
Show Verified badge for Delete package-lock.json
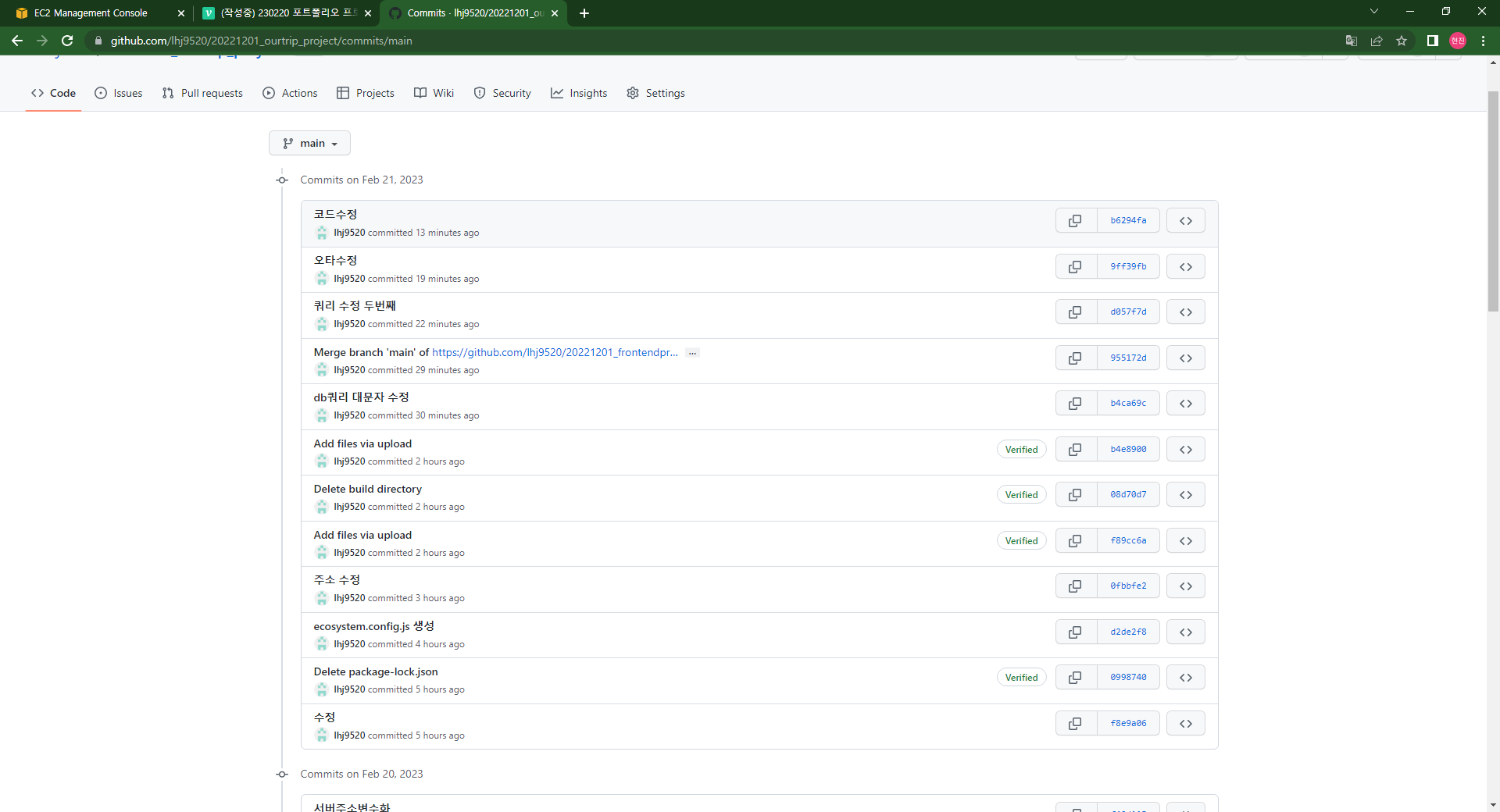point(1021,678)
